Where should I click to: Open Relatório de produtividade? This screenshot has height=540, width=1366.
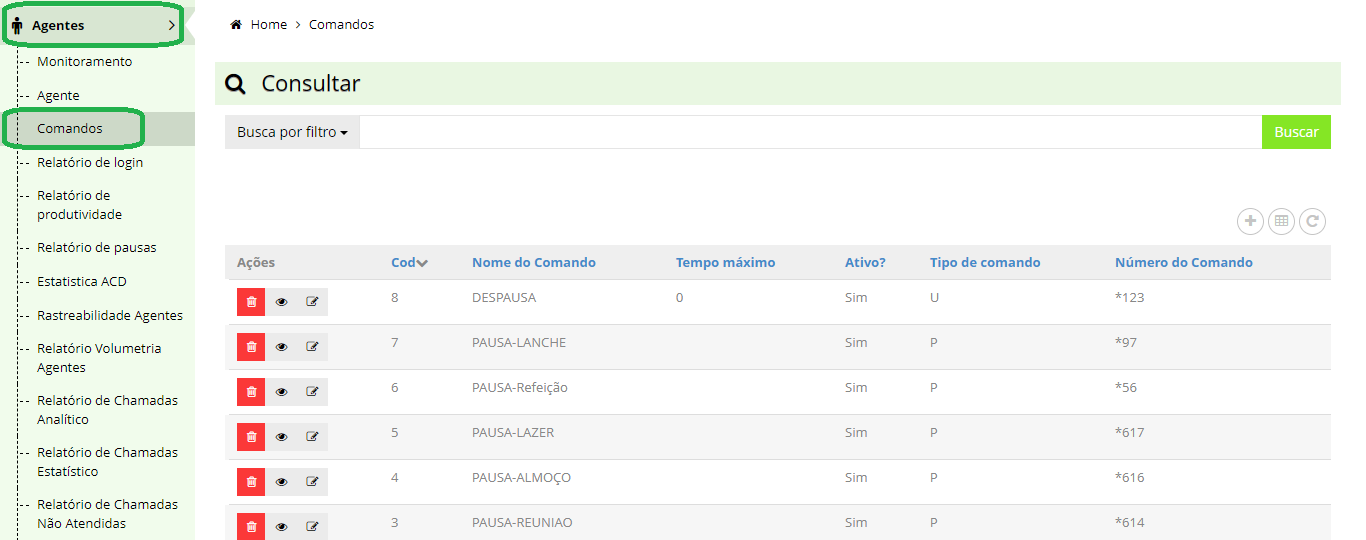79,205
